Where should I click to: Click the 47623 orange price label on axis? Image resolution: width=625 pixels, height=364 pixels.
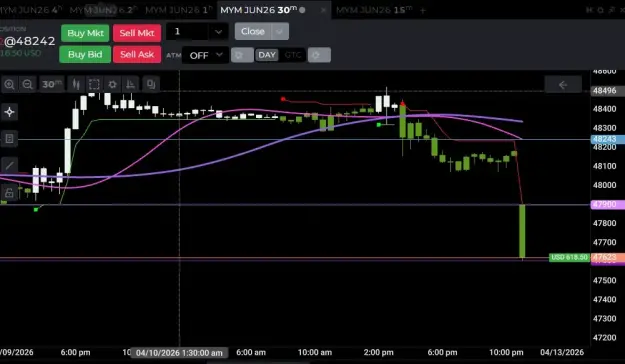[607, 257]
